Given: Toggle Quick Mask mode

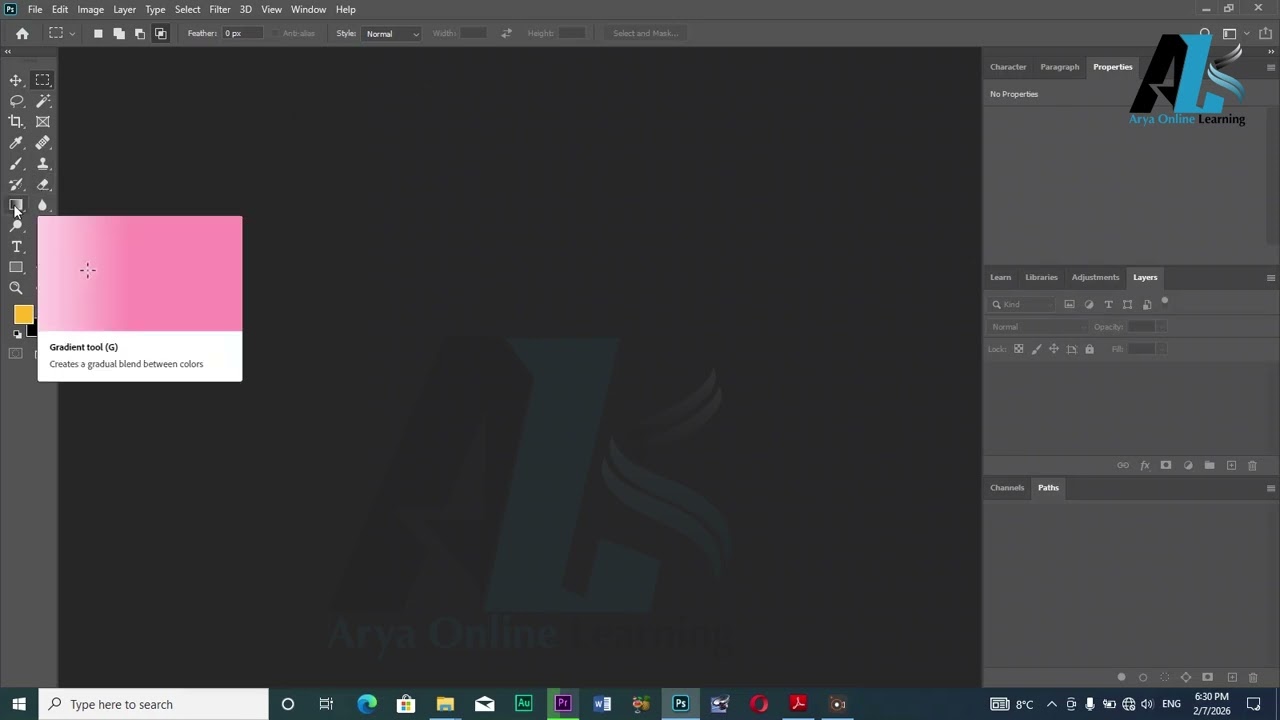Looking at the screenshot, I should [16, 354].
